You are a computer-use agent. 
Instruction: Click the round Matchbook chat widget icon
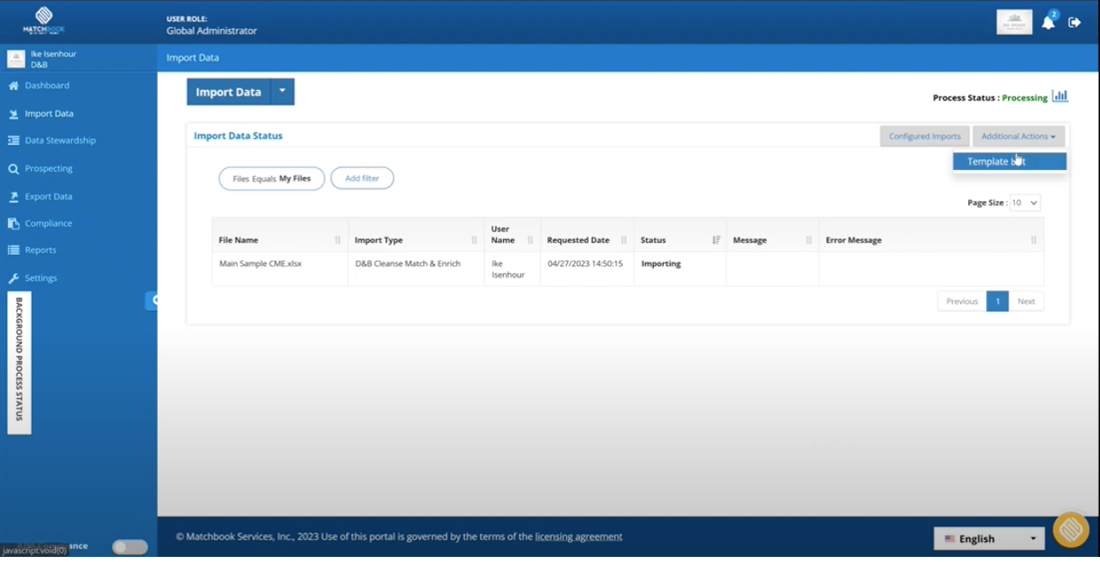pos(1071,530)
